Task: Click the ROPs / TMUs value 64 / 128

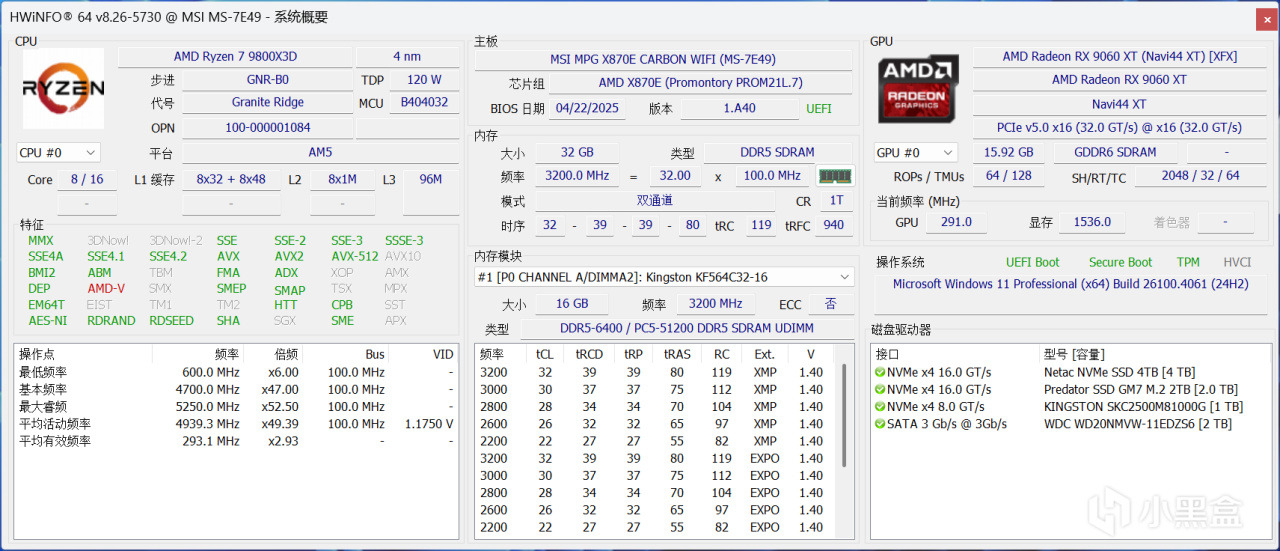Action: (1008, 175)
